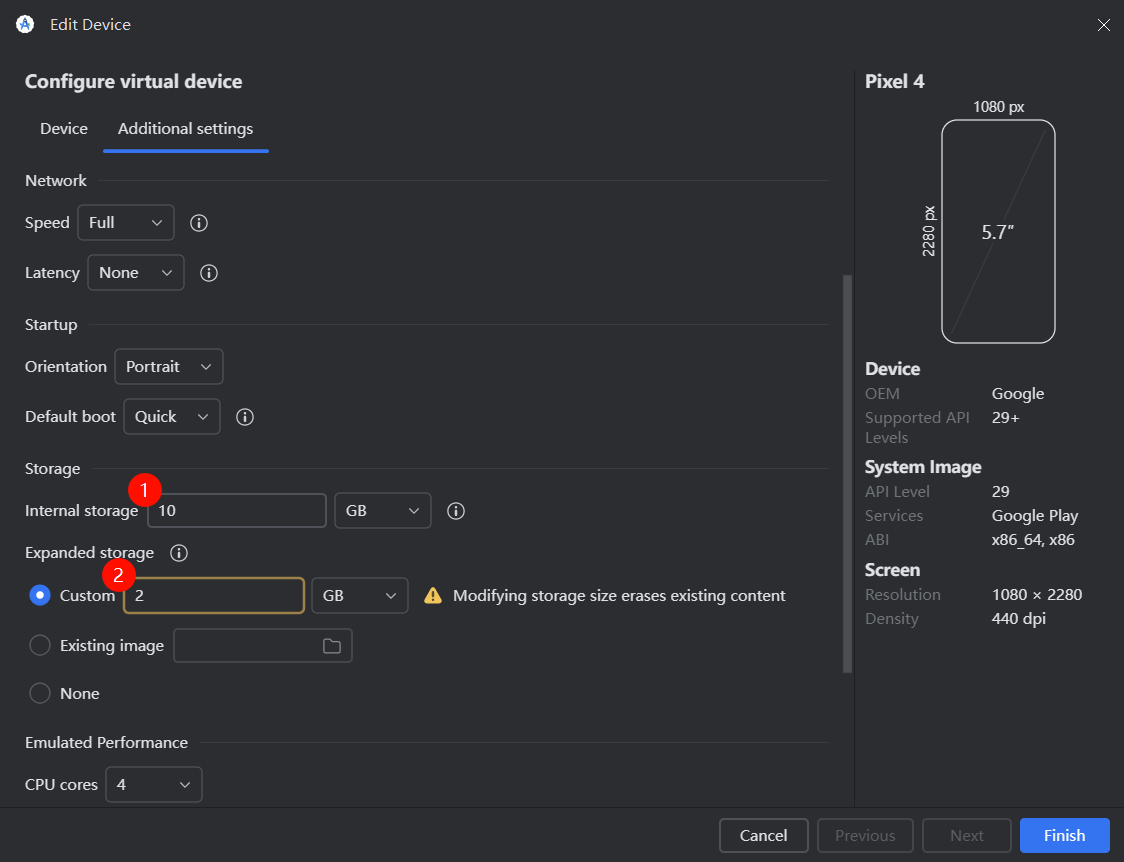Select Additional settings tab

186,128
